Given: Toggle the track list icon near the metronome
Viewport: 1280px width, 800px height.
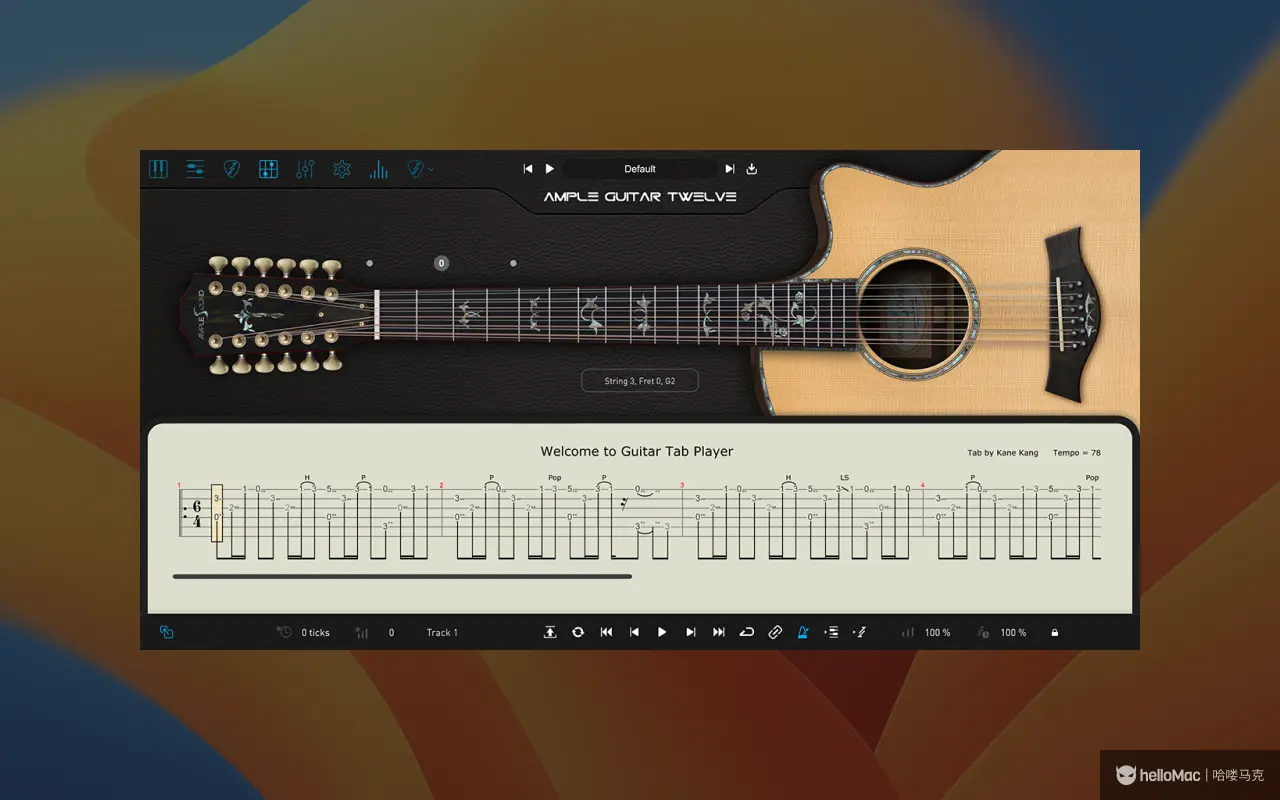Looking at the screenshot, I should (x=831, y=632).
